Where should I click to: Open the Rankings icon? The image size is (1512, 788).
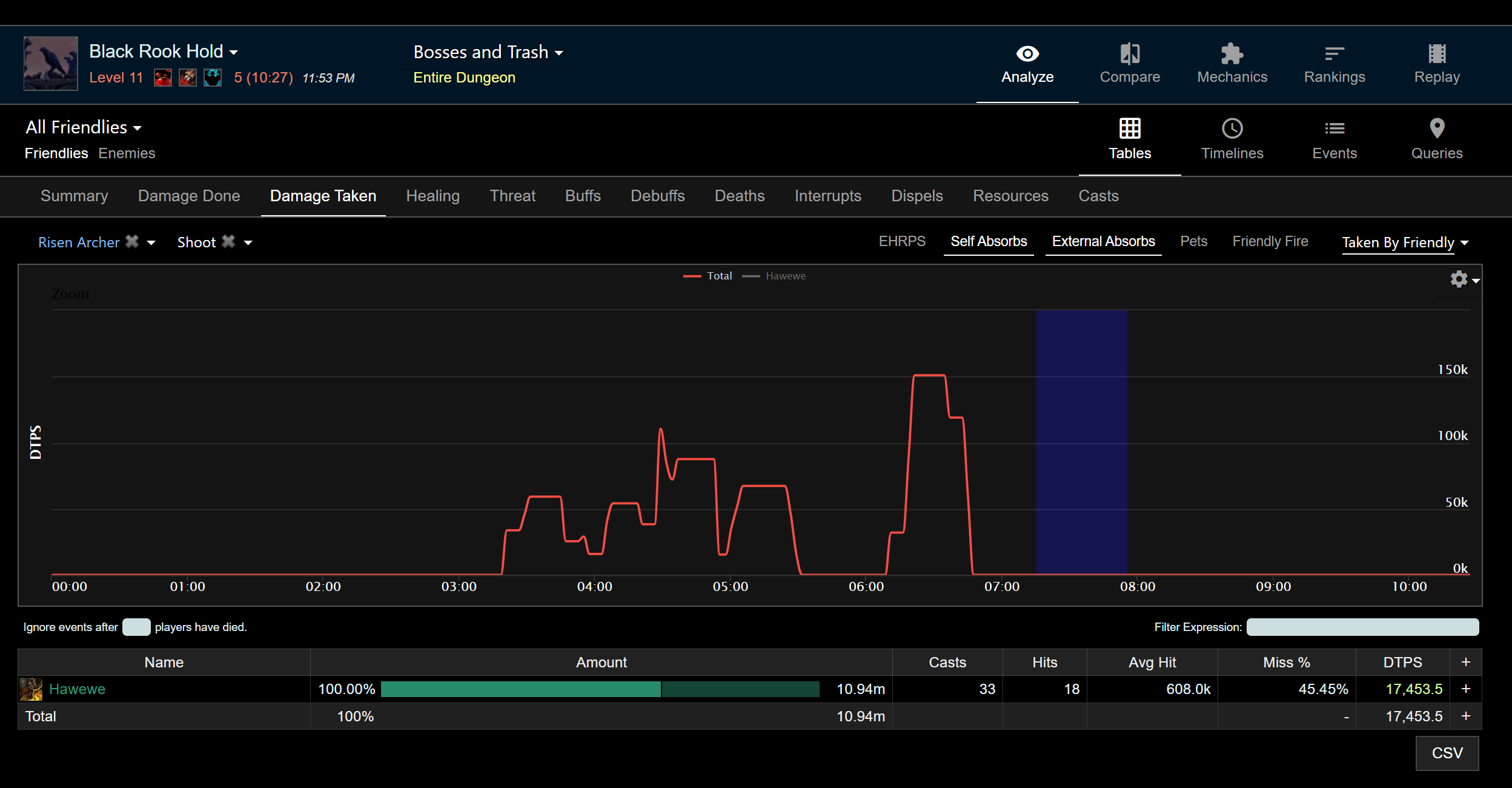click(x=1334, y=54)
